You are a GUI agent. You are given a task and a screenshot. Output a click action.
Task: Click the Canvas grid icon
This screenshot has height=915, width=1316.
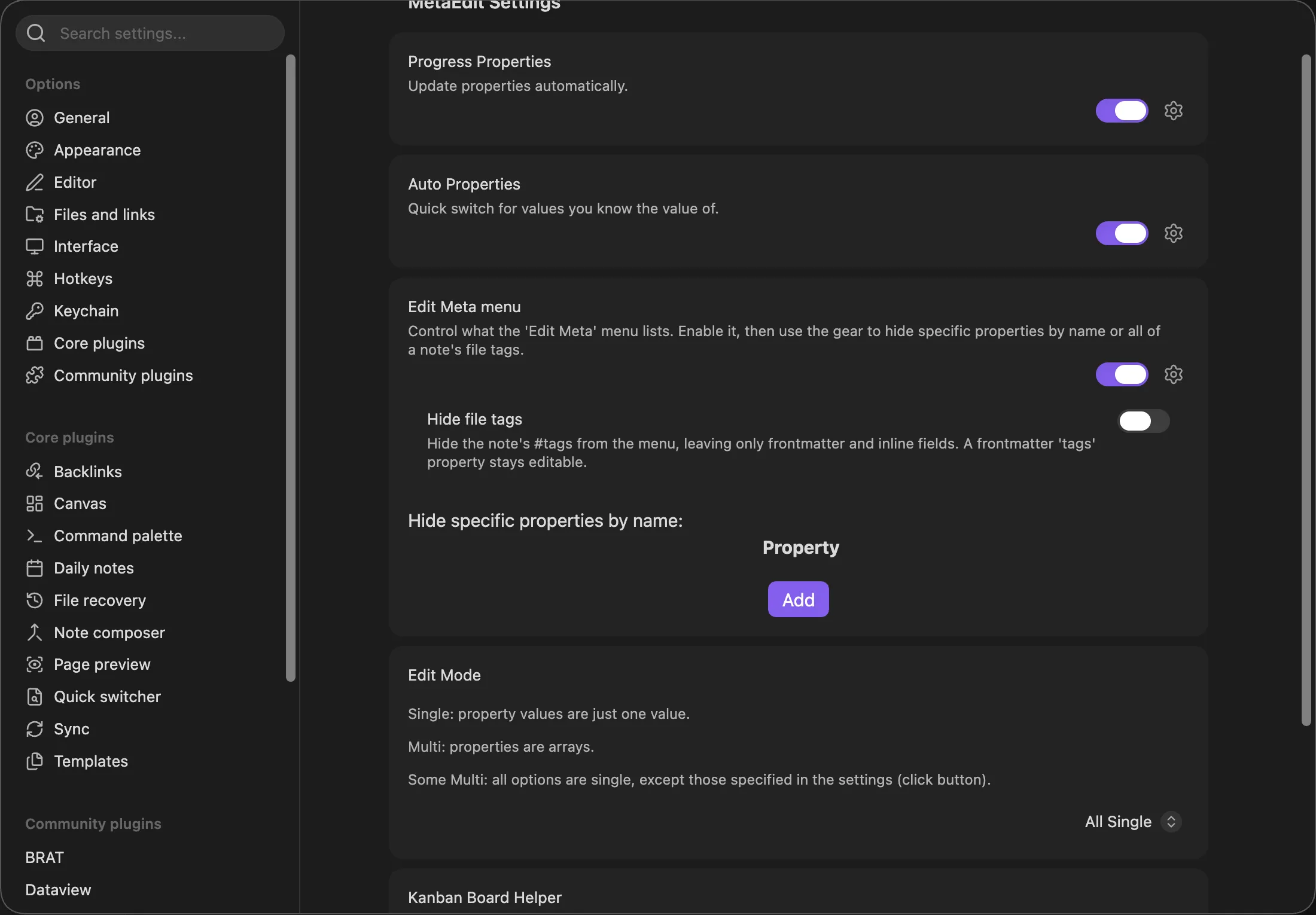(x=35, y=504)
